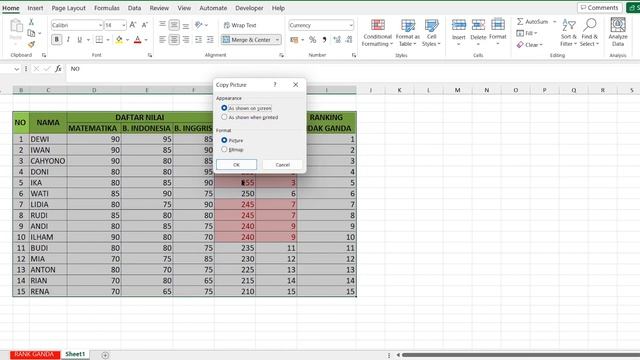Click OK in Copy Picture dialog
Viewport: 640px width, 360px height.
click(x=236, y=164)
